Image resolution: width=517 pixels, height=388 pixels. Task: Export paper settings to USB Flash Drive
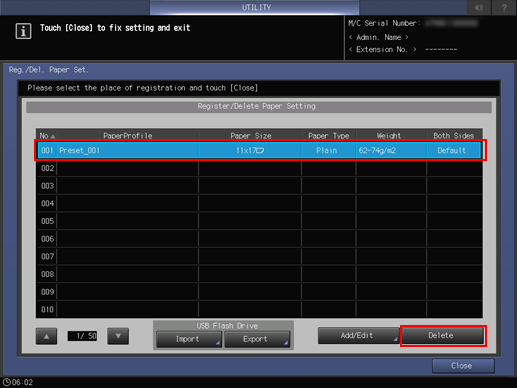257,339
